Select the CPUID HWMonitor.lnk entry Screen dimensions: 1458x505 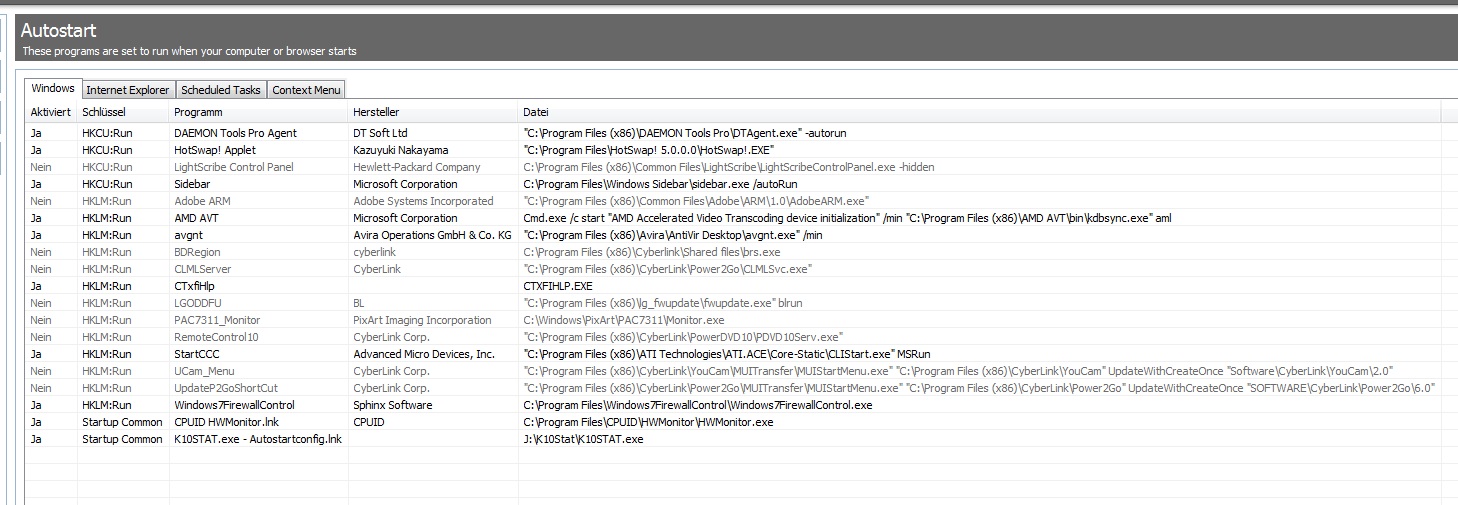[224, 422]
